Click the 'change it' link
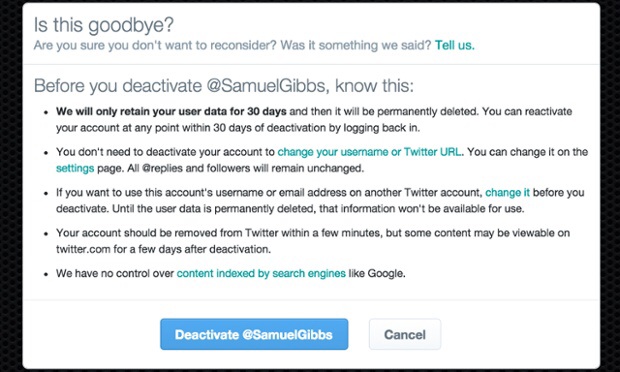This screenshot has height=372, width=620. [507, 193]
